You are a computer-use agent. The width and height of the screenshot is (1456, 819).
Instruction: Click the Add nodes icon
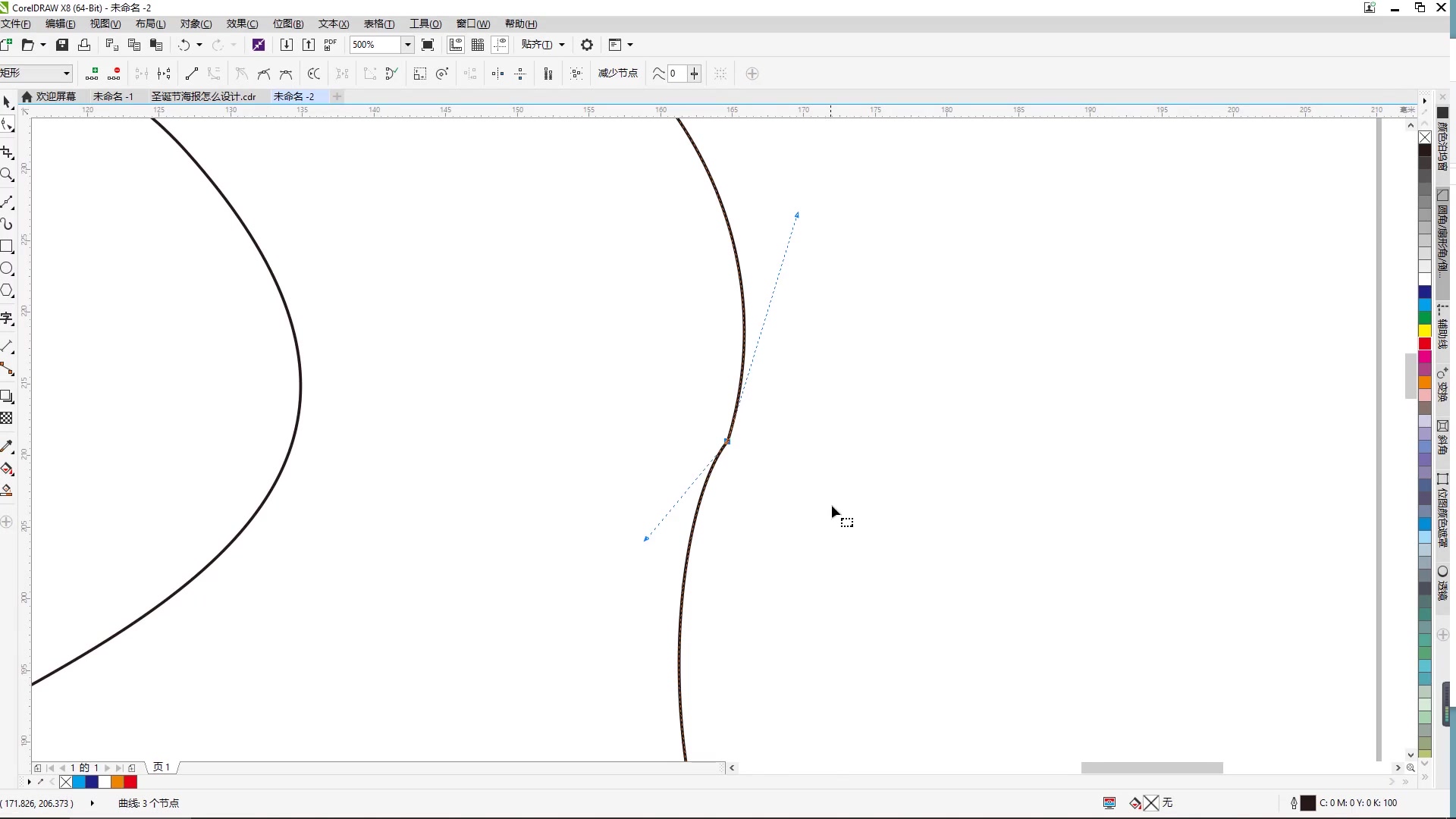(x=92, y=74)
